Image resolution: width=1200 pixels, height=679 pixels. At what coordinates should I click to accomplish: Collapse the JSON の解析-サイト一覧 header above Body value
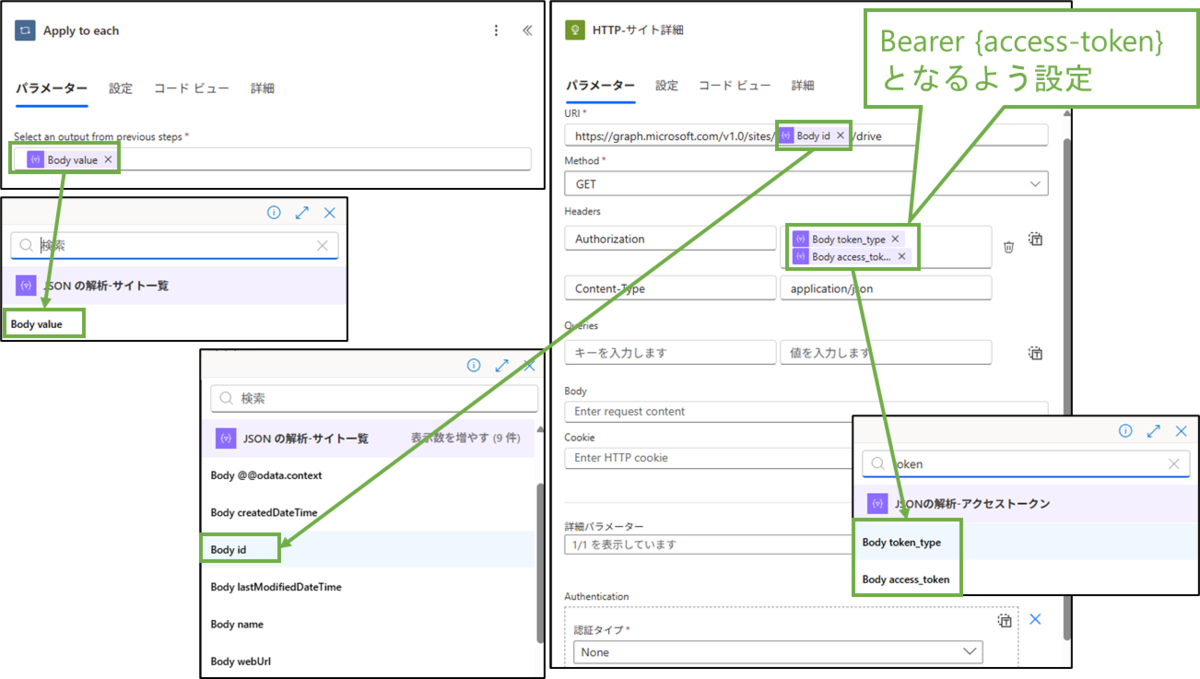click(175, 285)
